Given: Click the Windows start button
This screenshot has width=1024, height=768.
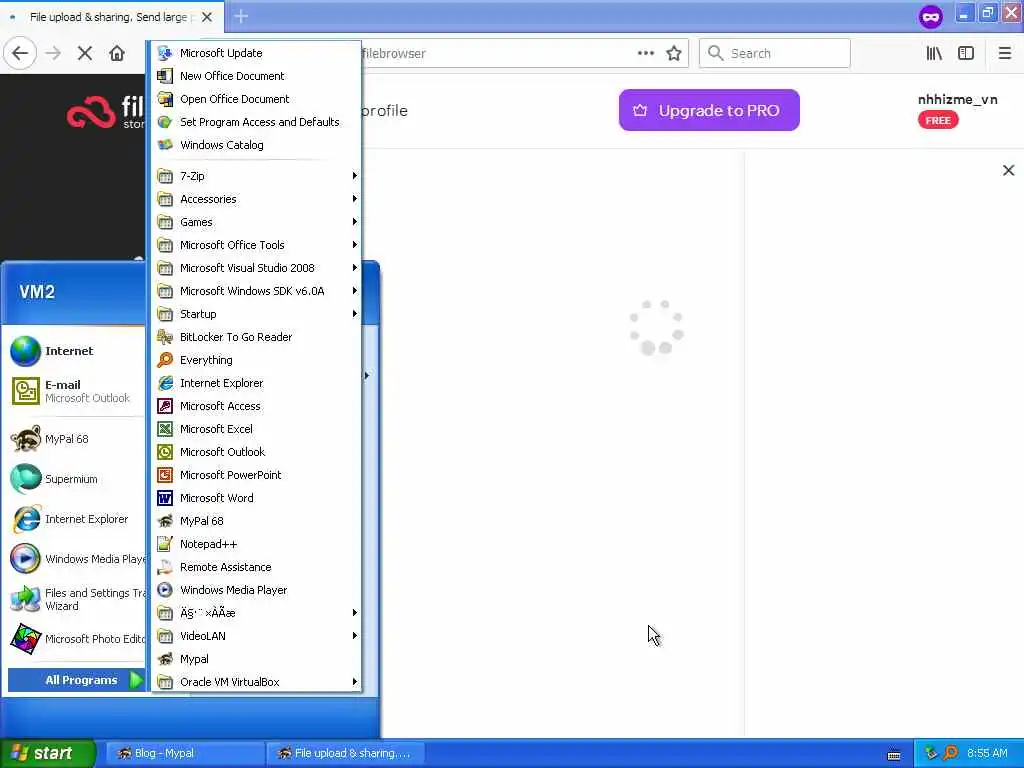Looking at the screenshot, I should click(x=48, y=753).
